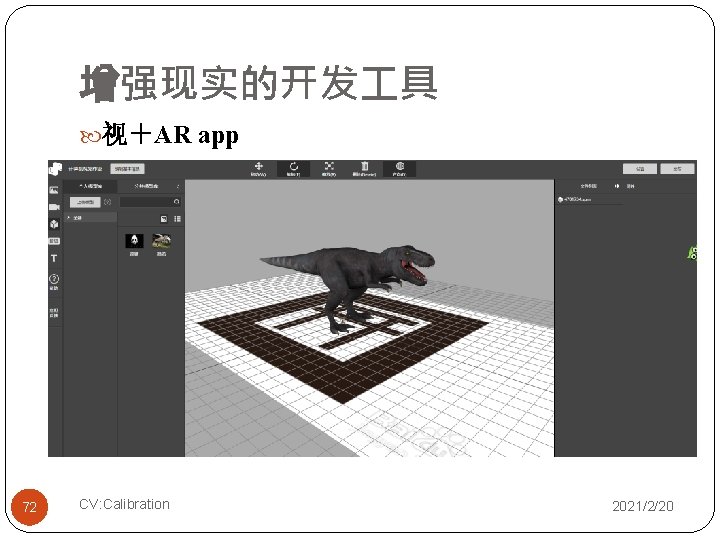Switch to list view icon
The width and height of the screenshot is (720, 540).
[177, 219]
